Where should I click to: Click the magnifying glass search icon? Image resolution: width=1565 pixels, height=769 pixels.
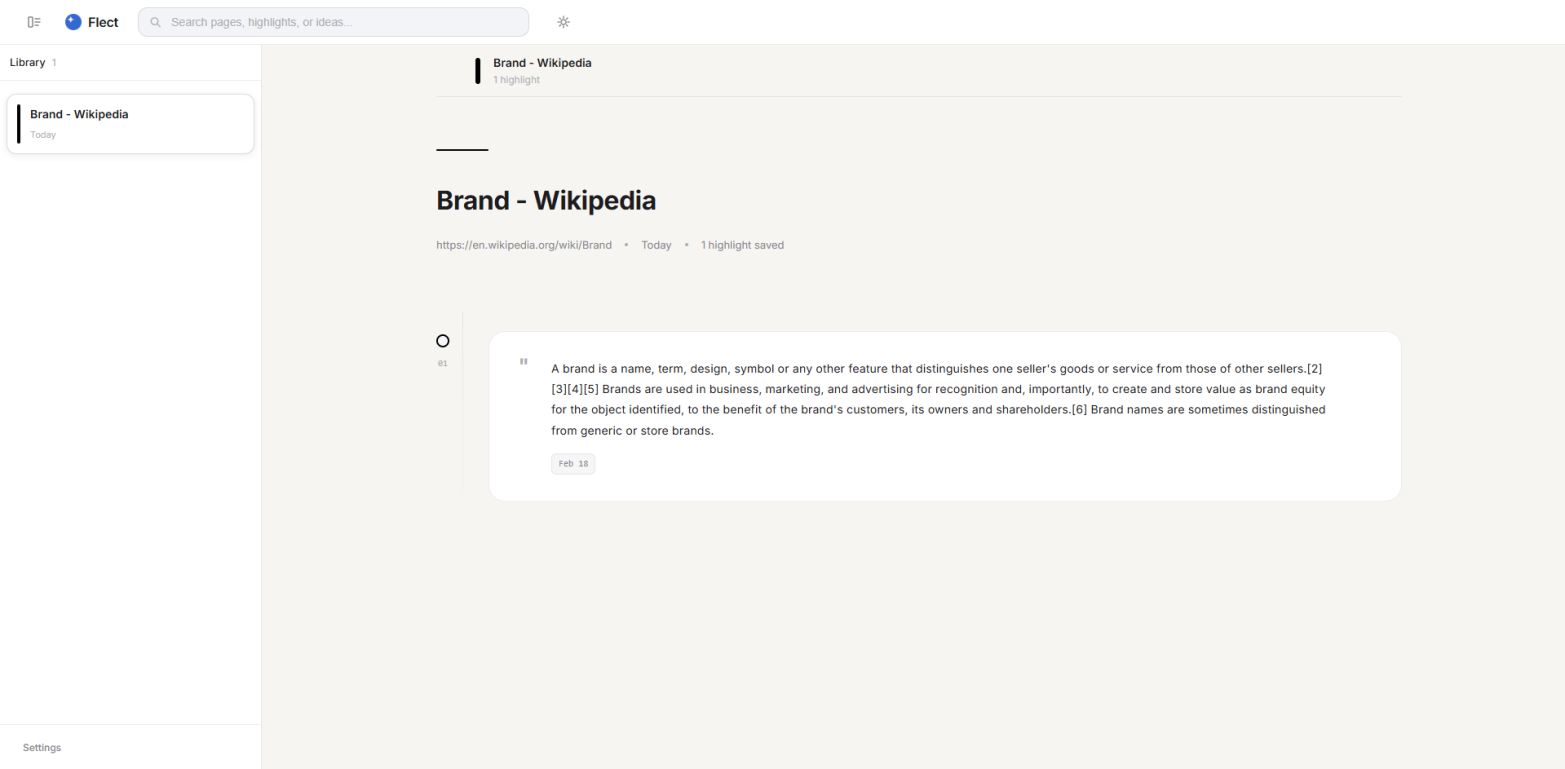pyautogui.click(x=156, y=22)
